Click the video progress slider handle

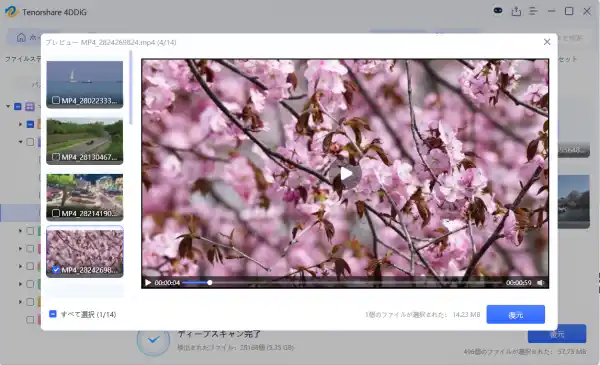[210, 283]
